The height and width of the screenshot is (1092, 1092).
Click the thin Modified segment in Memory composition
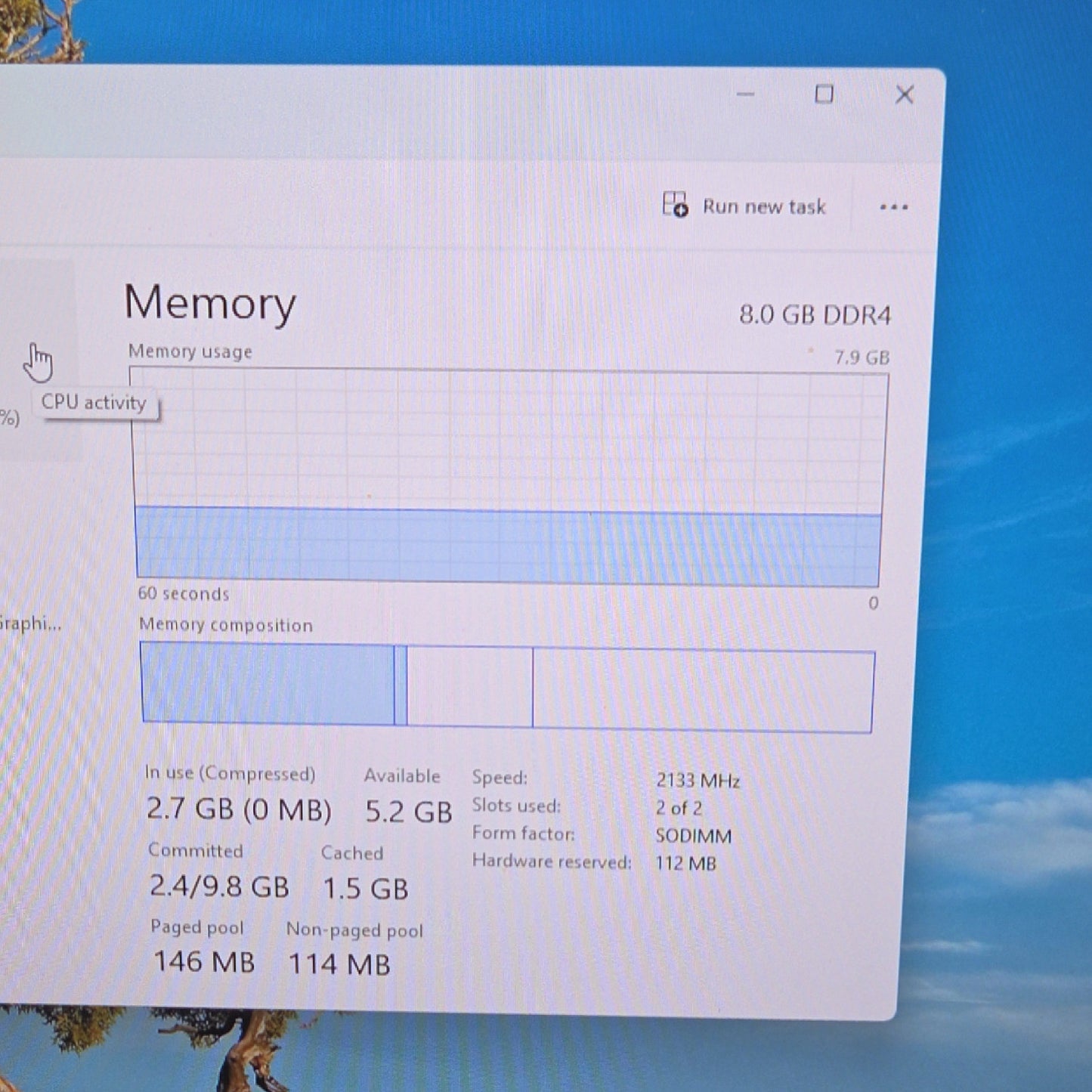[x=401, y=685]
